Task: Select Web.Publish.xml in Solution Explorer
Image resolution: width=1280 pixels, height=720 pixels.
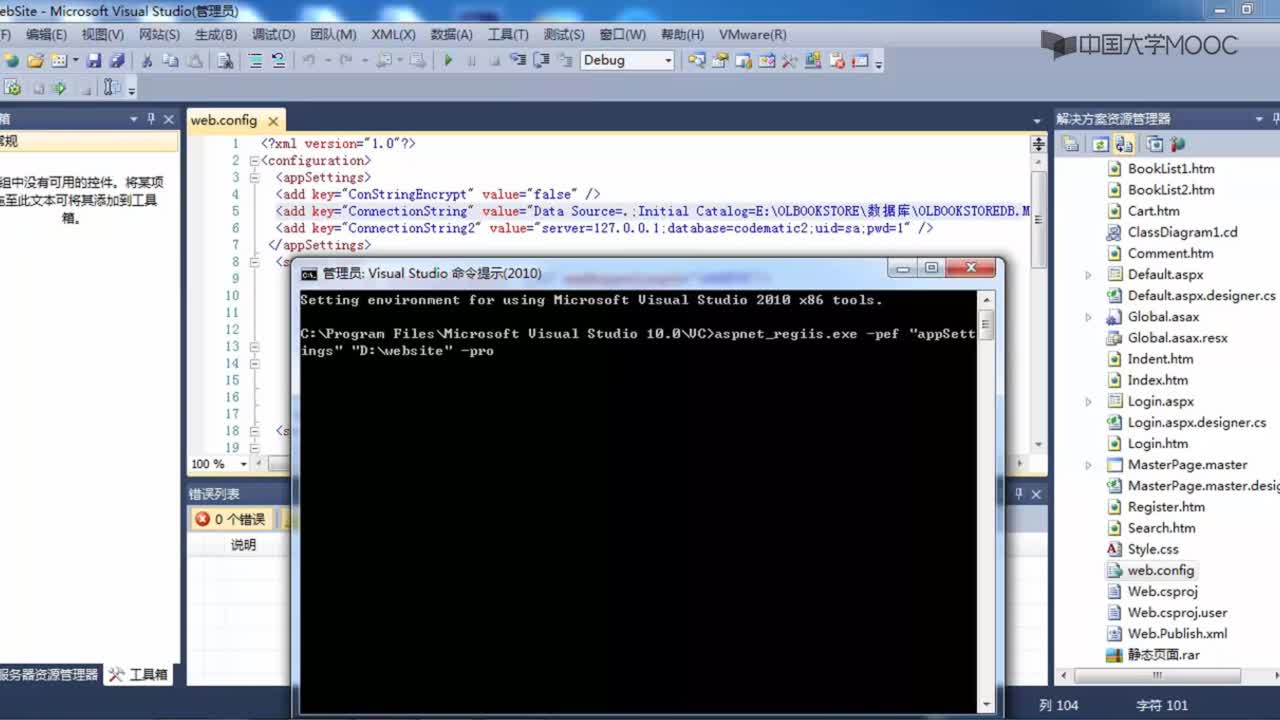Action: [x=1177, y=634]
